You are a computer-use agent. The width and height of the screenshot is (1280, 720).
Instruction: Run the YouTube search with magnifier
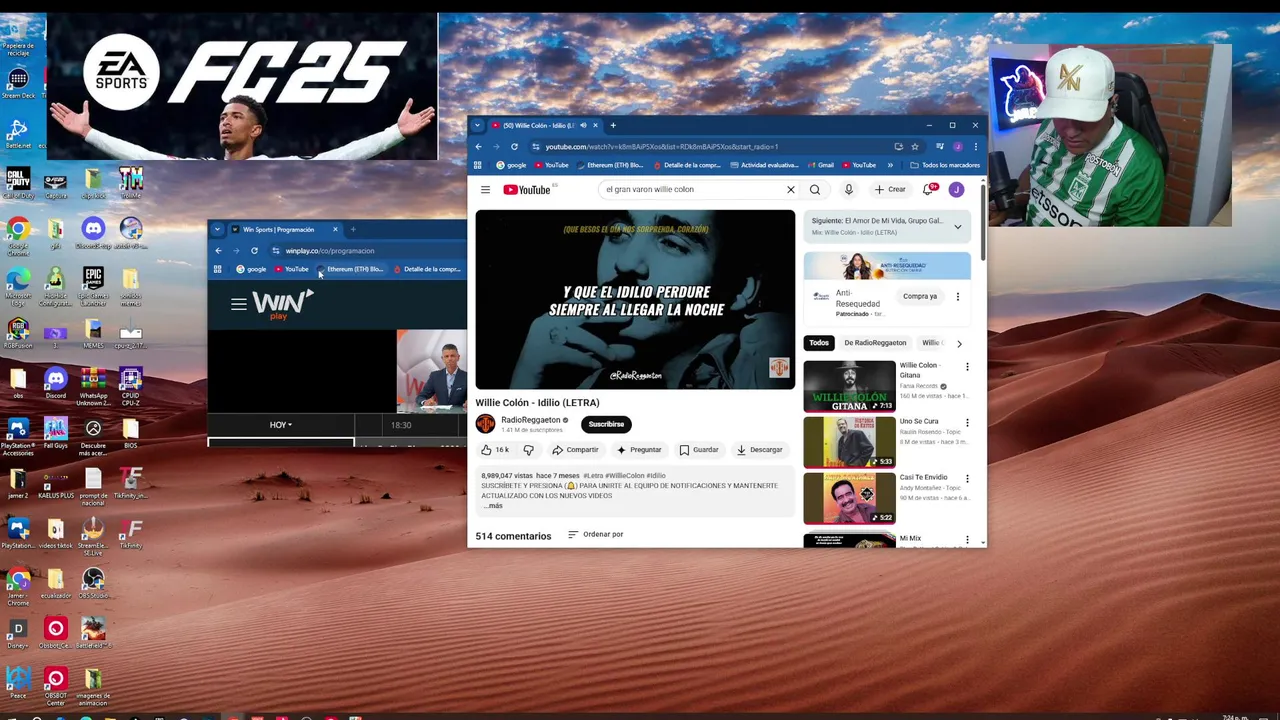815,189
